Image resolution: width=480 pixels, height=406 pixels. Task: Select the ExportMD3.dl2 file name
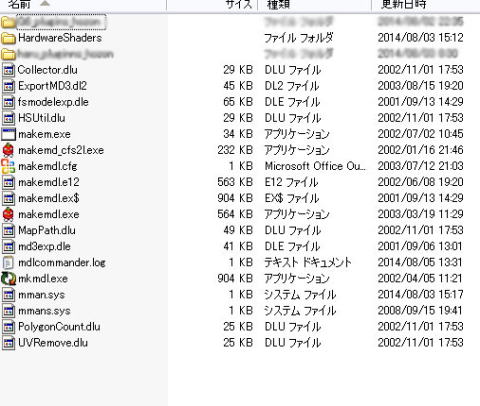point(52,86)
